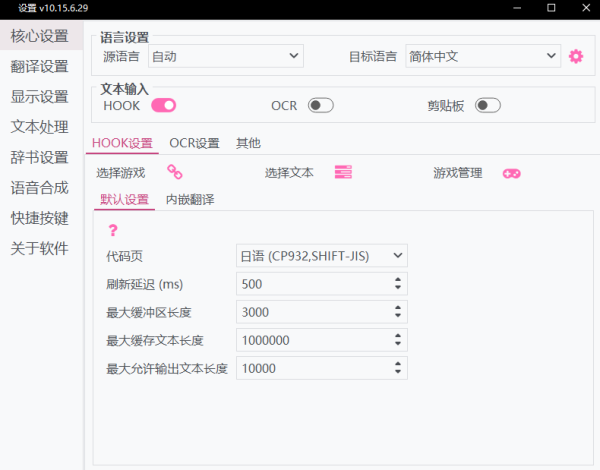Increase the 最大缓存文本长度 value

(398, 336)
